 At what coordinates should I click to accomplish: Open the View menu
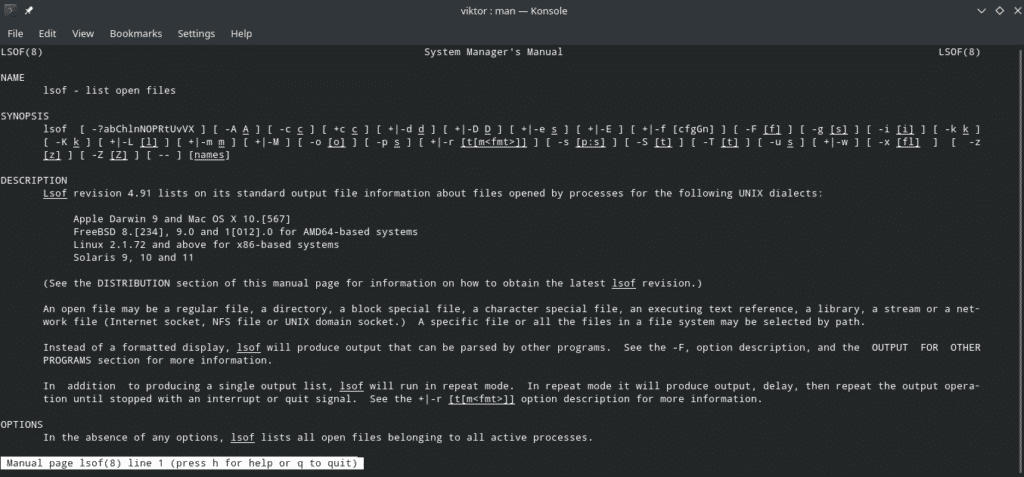[x=81, y=33]
